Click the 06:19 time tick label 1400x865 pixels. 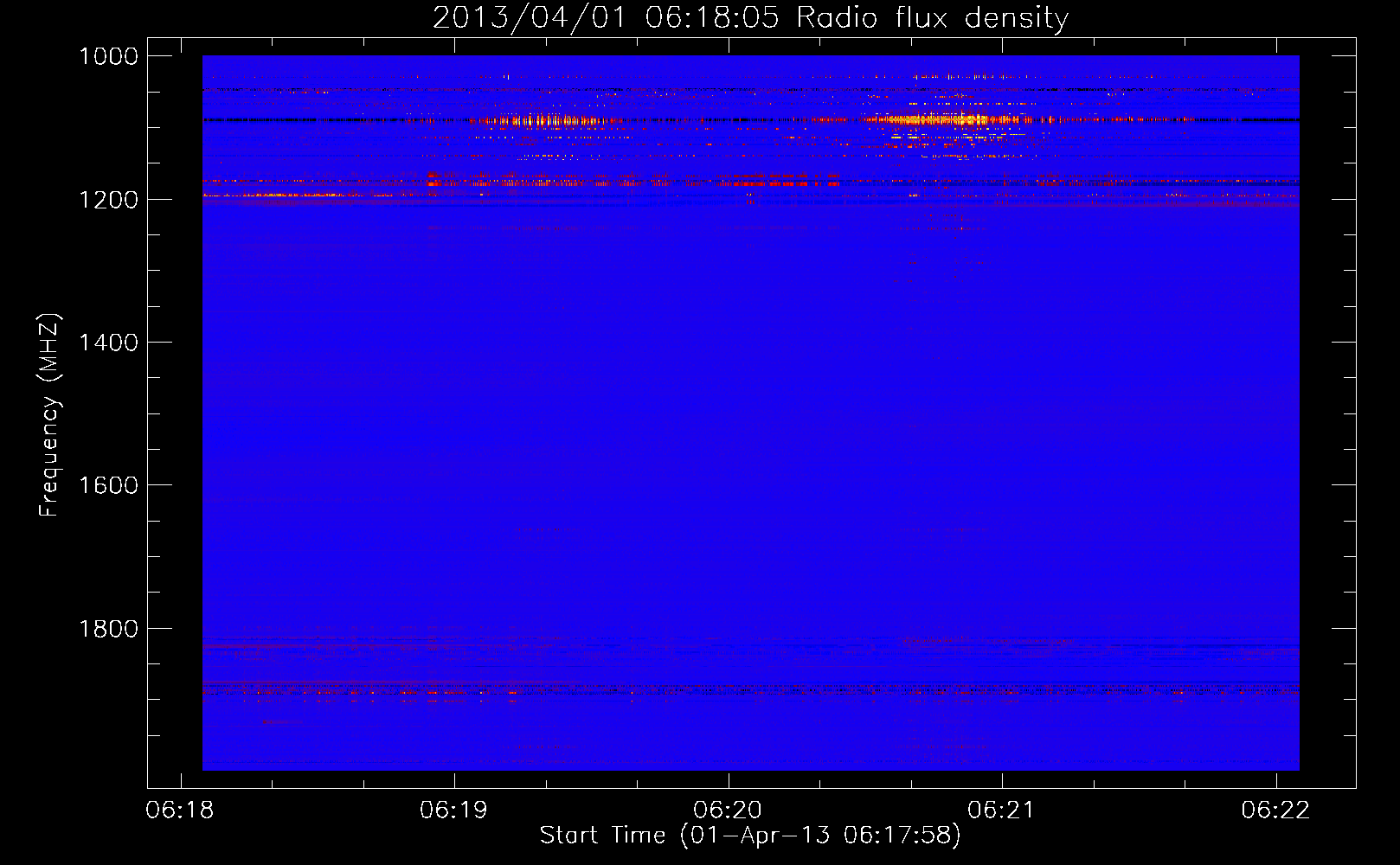pyautogui.click(x=453, y=811)
